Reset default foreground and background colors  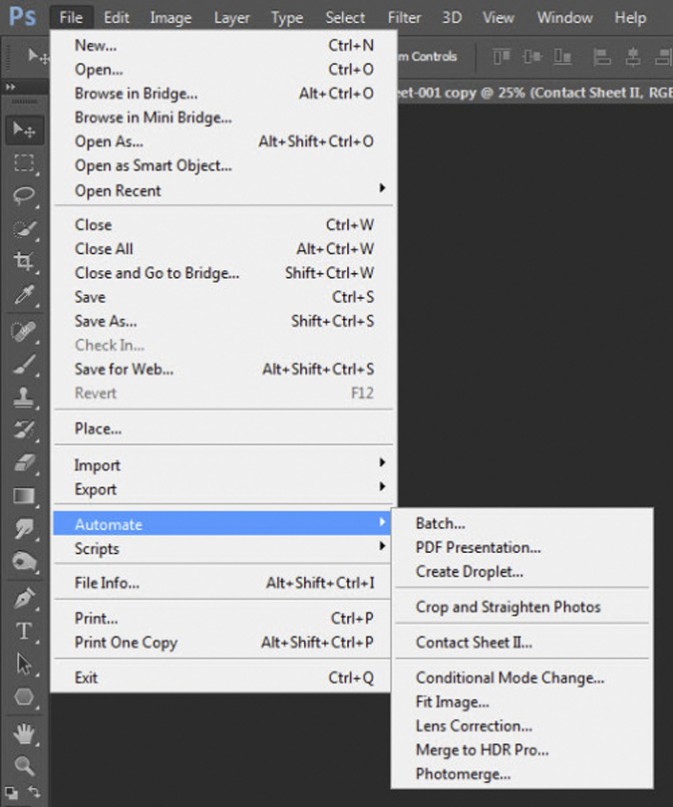[x=13, y=793]
